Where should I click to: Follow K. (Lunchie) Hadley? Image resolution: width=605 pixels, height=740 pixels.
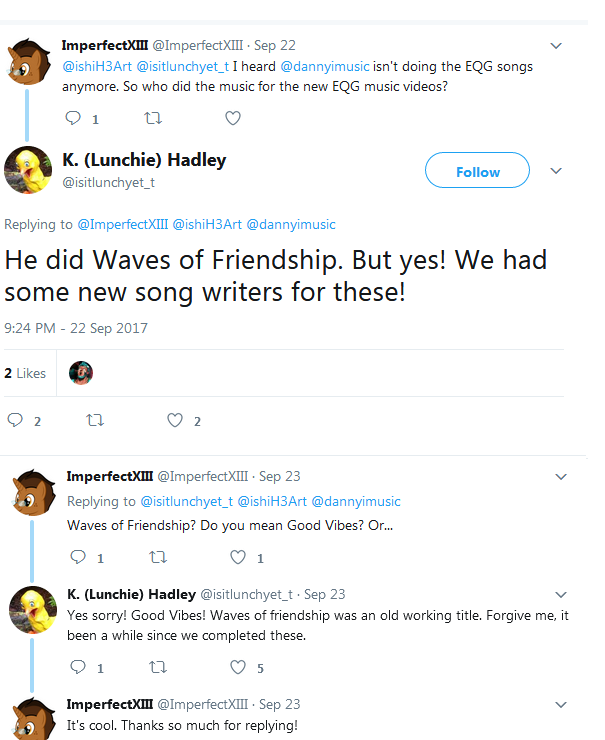click(477, 171)
